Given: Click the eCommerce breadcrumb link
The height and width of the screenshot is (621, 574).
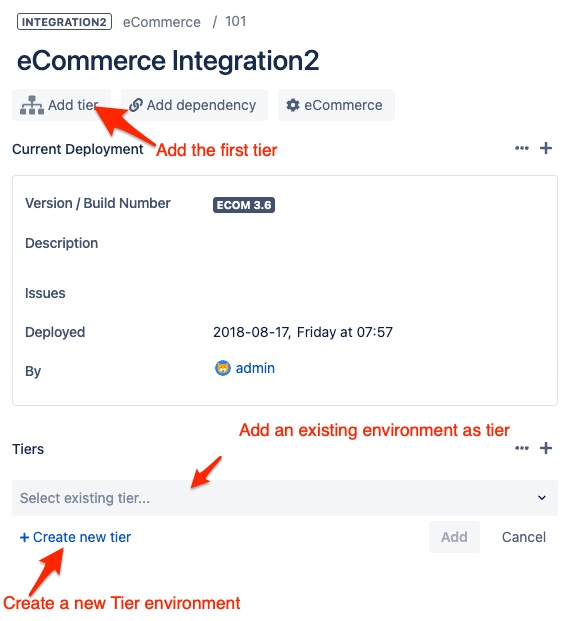Looking at the screenshot, I should pos(162,22).
